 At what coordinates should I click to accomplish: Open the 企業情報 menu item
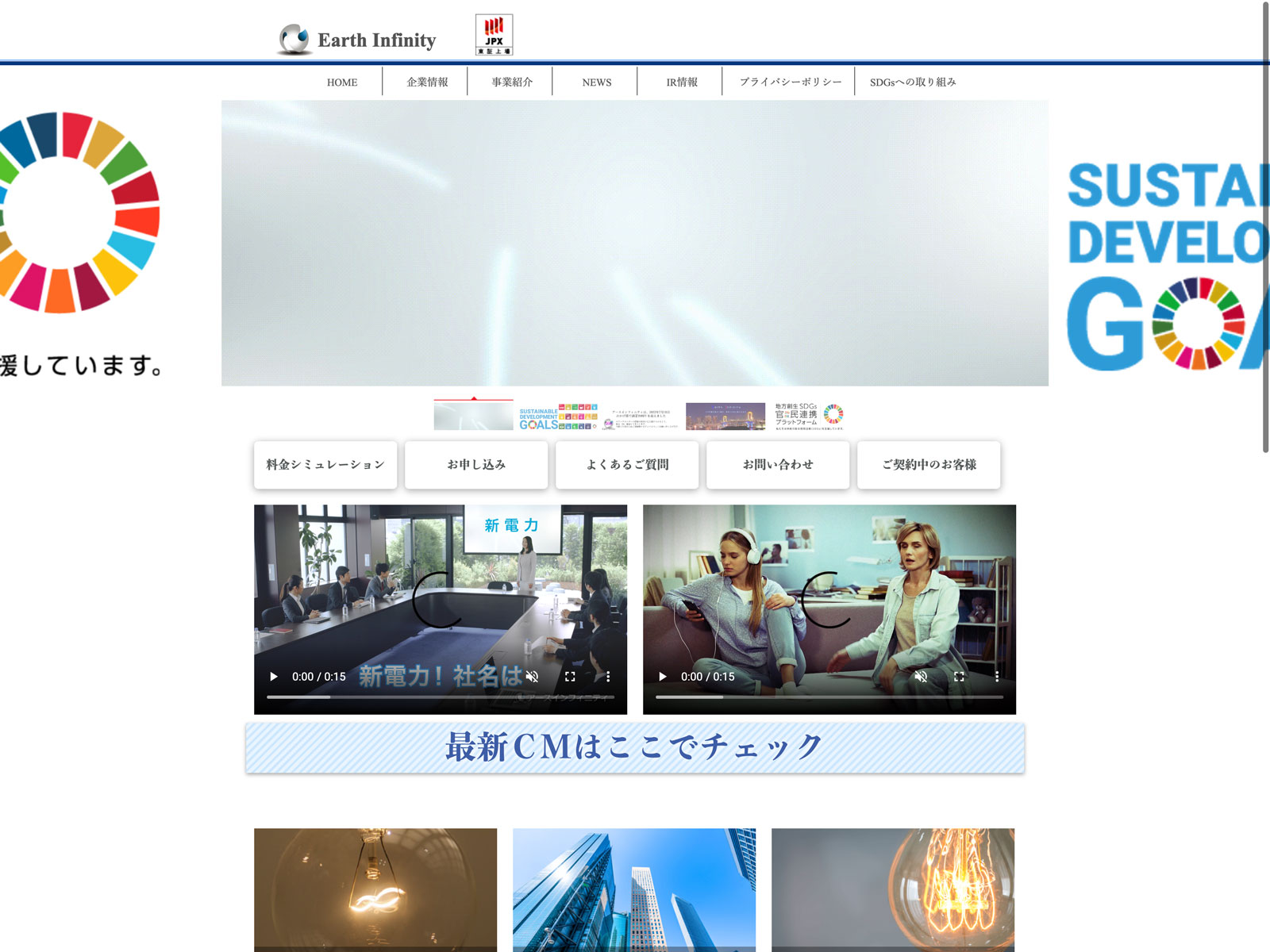[427, 82]
